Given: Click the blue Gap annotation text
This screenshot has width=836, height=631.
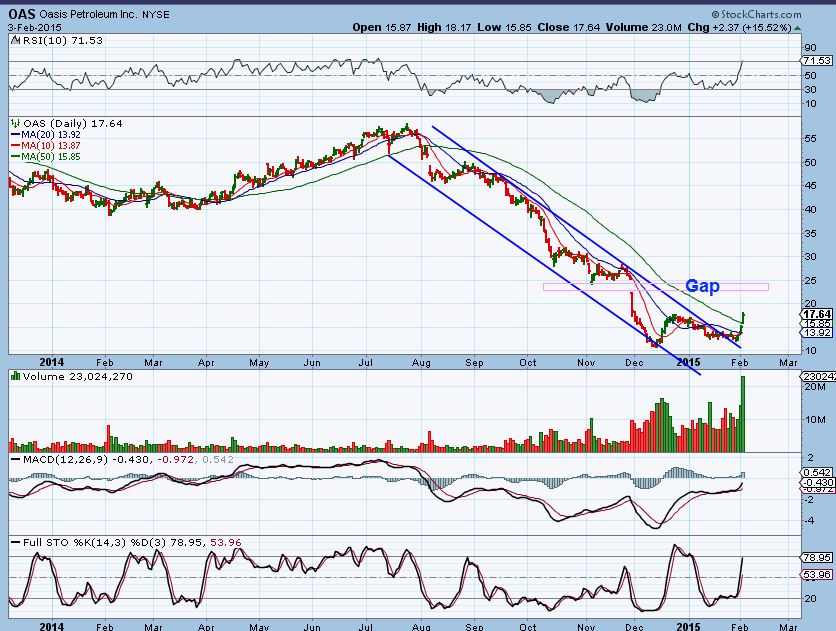Looking at the screenshot, I should [702, 286].
